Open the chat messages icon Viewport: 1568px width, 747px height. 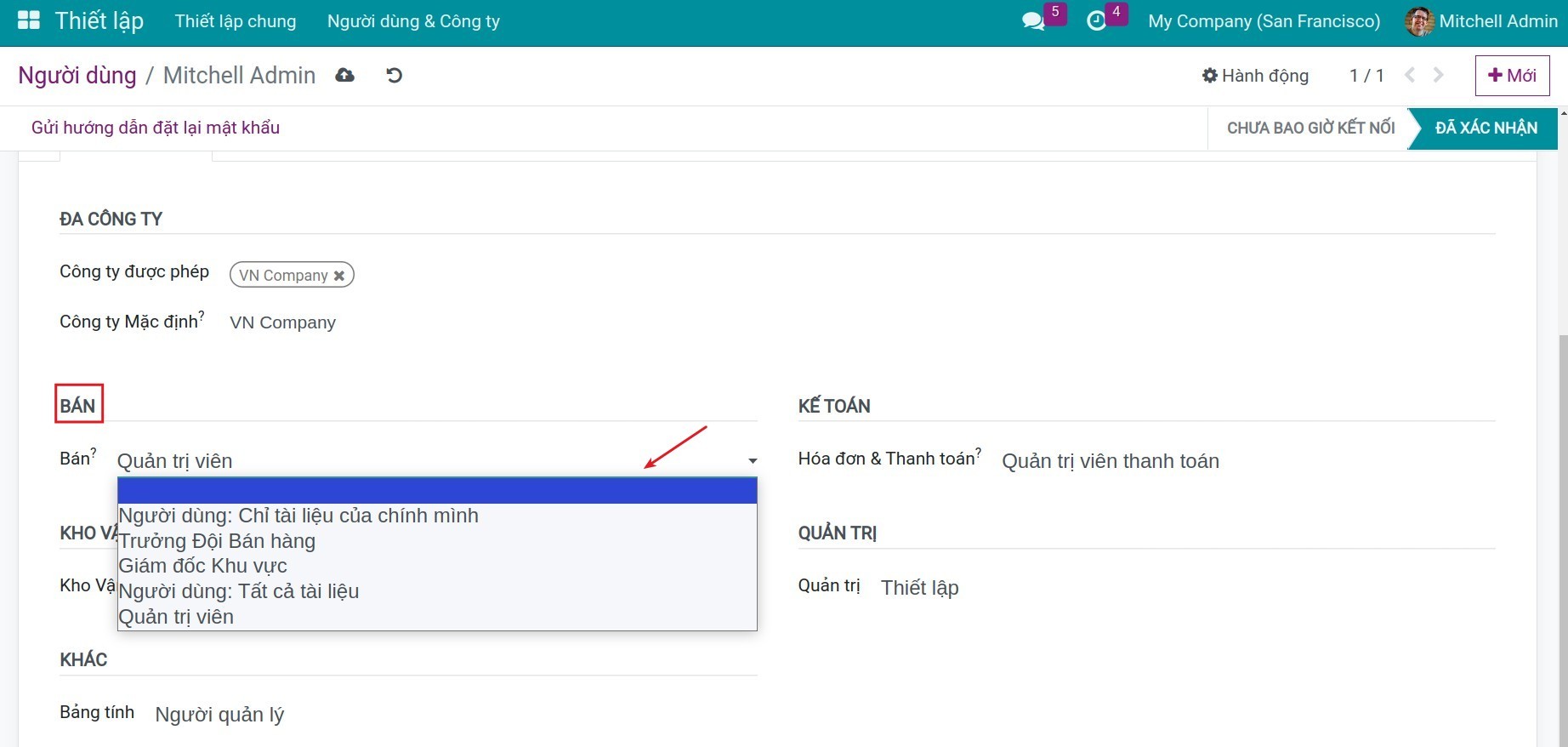(x=1033, y=21)
